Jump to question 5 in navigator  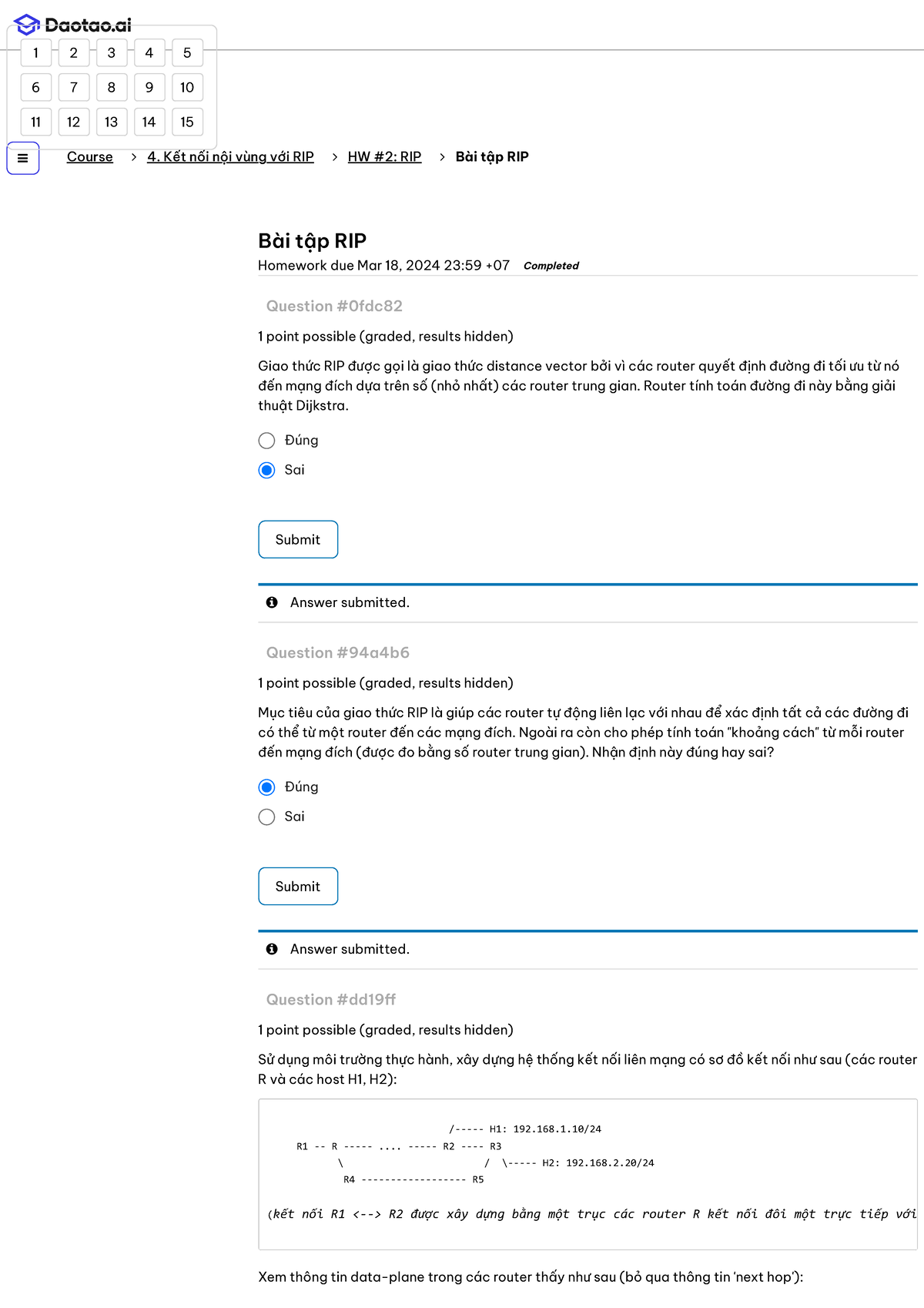tap(187, 53)
